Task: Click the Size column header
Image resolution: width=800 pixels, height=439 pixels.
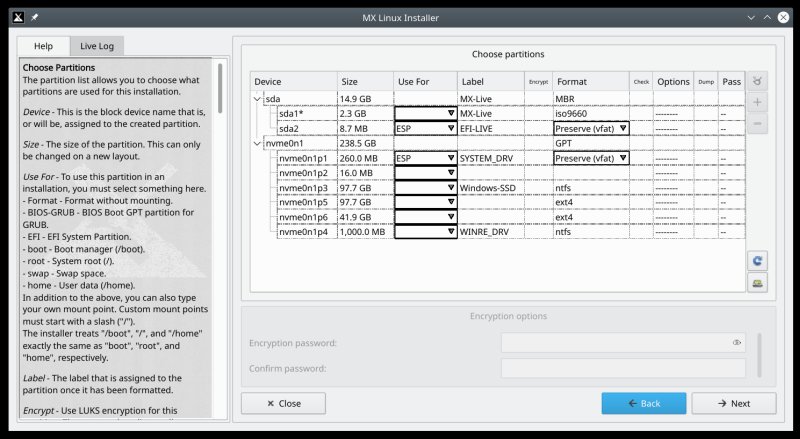Action: 365,82
